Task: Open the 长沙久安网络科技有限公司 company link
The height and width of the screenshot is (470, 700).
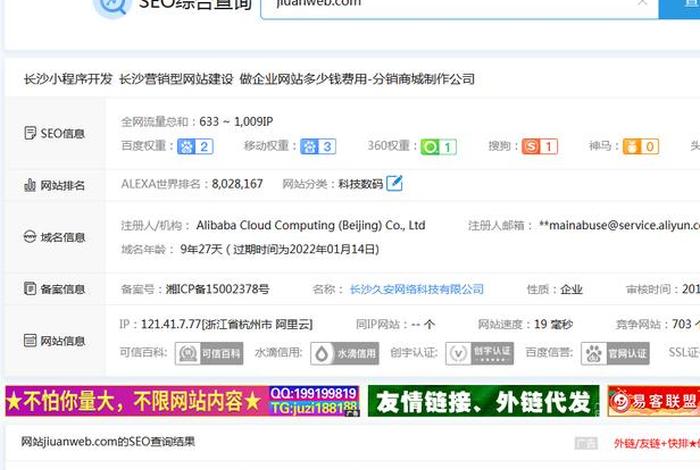Action: click(417, 289)
